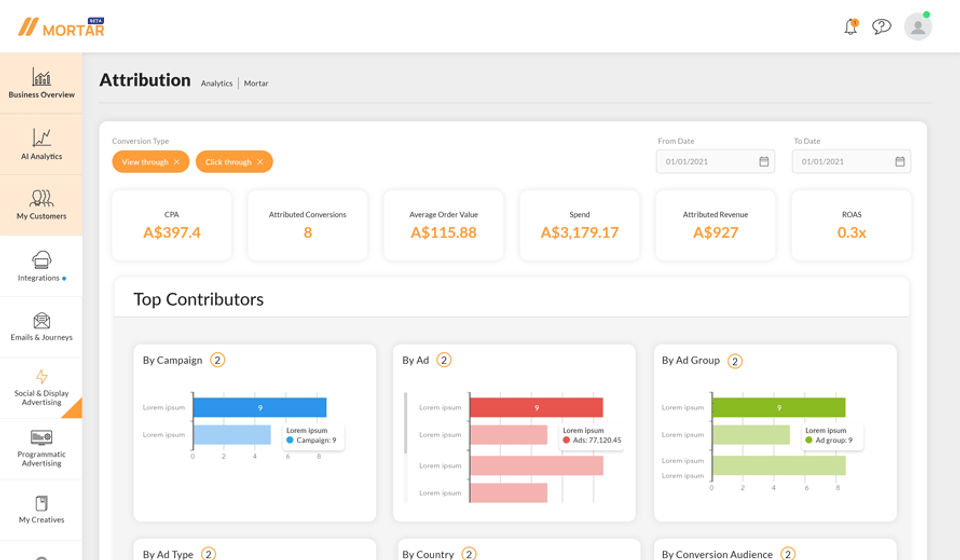This screenshot has width=960, height=560.
Task: Click the blue Campaign legend dot
Action: (x=290, y=440)
